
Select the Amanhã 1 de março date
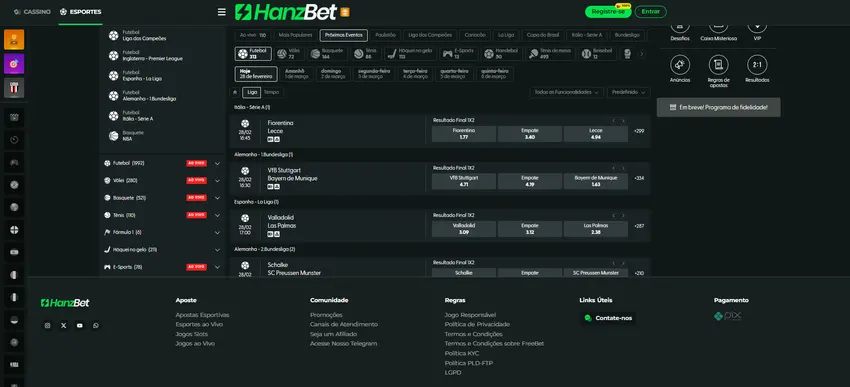297,74
